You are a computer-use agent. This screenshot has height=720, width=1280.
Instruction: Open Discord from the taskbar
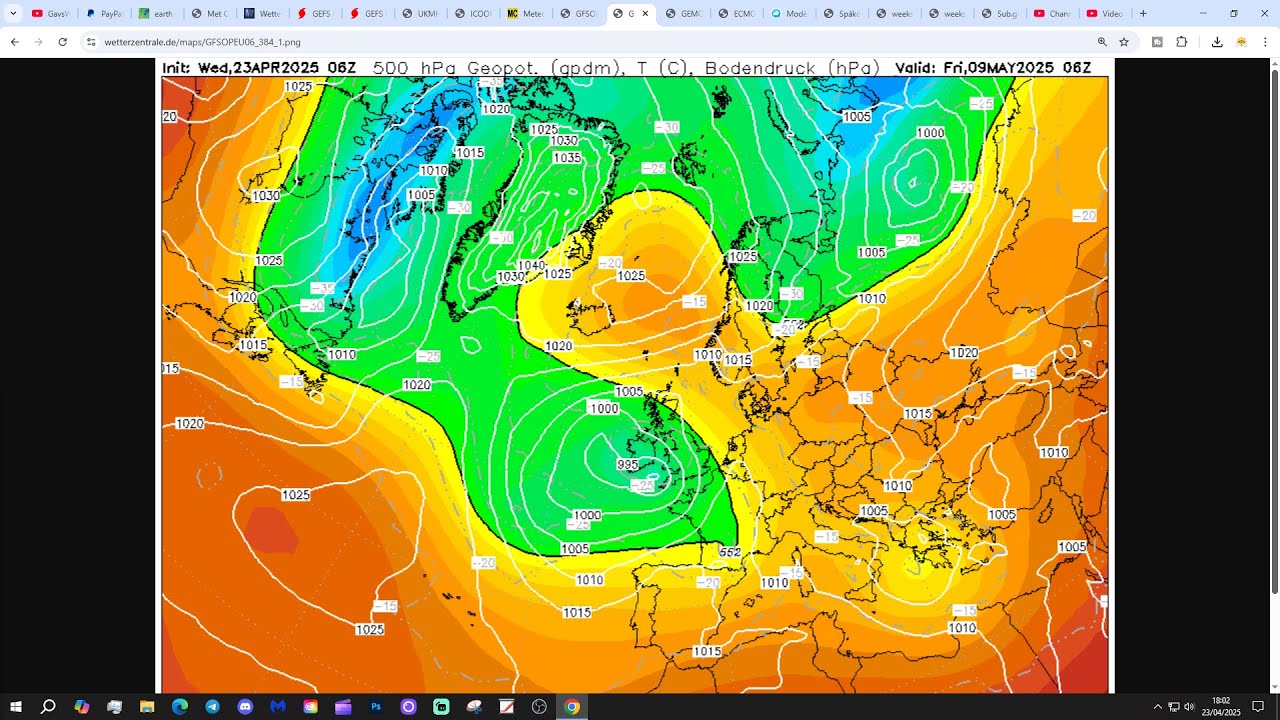point(245,707)
